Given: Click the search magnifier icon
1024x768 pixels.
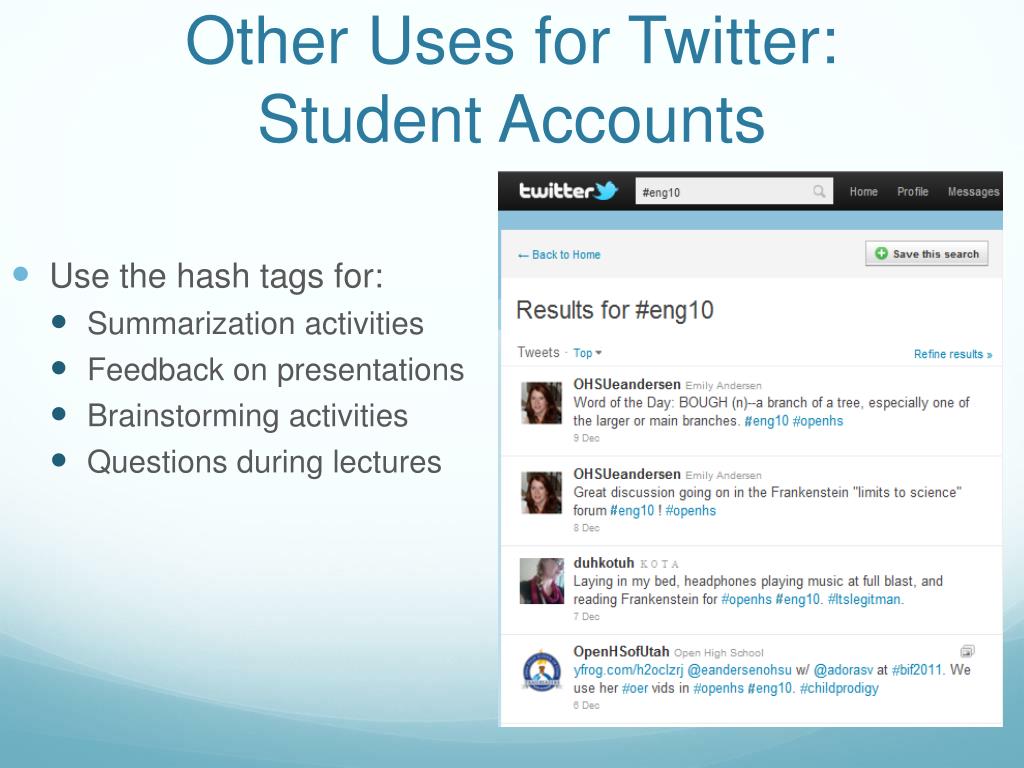Looking at the screenshot, I should pyautogui.click(x=819, y=191).
